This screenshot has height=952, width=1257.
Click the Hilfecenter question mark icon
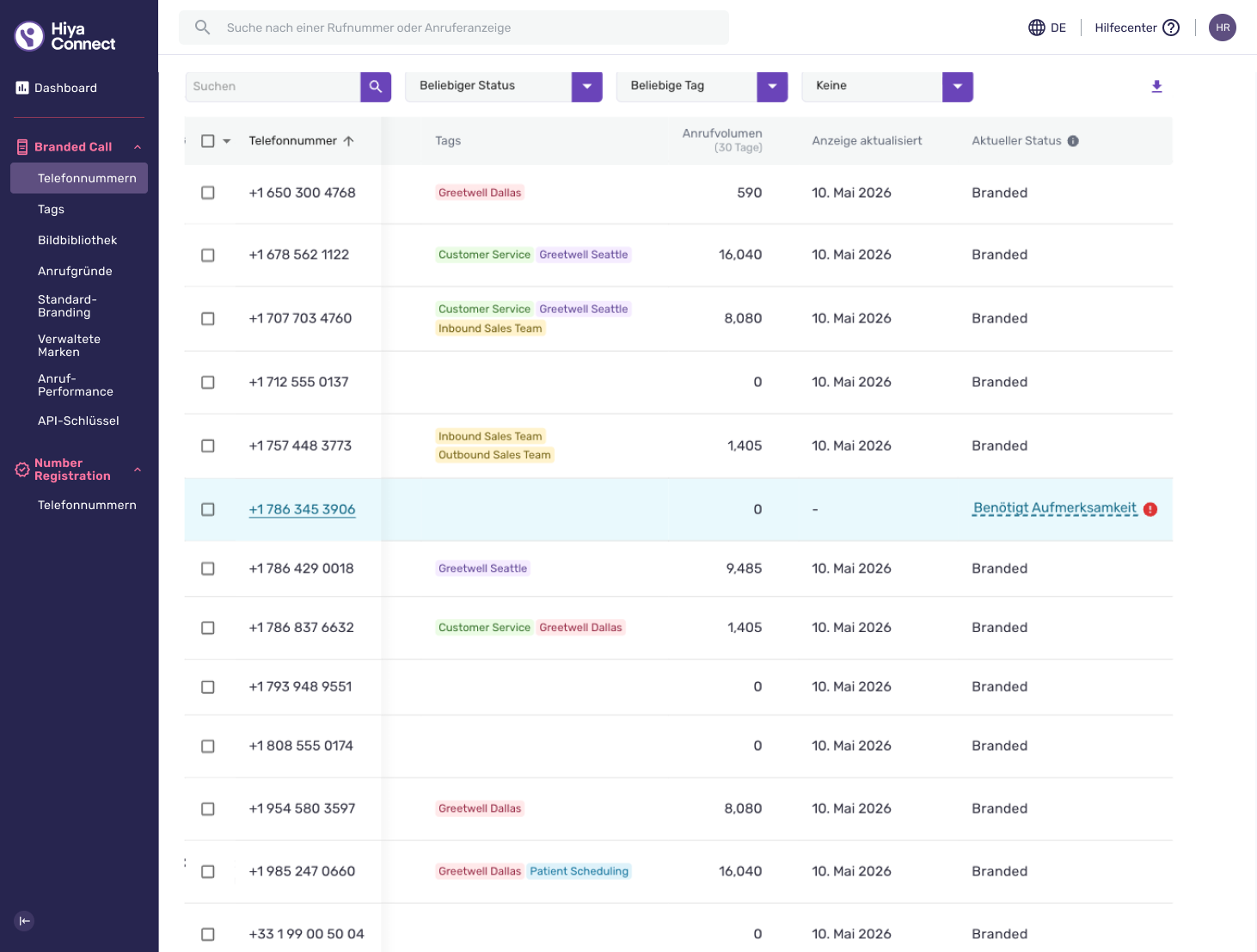click(1171, 28)
